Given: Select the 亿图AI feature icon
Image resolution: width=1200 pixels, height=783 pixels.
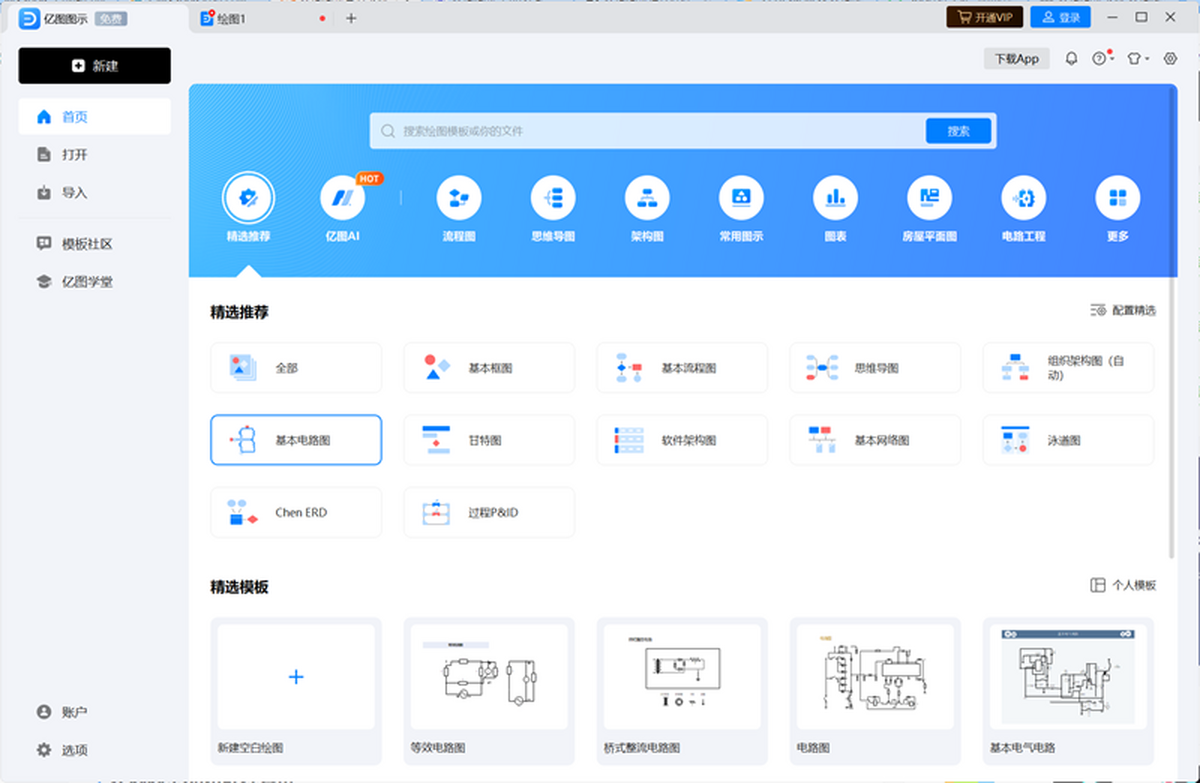Looking at the screenshot, I should click(x=344, y=200).
